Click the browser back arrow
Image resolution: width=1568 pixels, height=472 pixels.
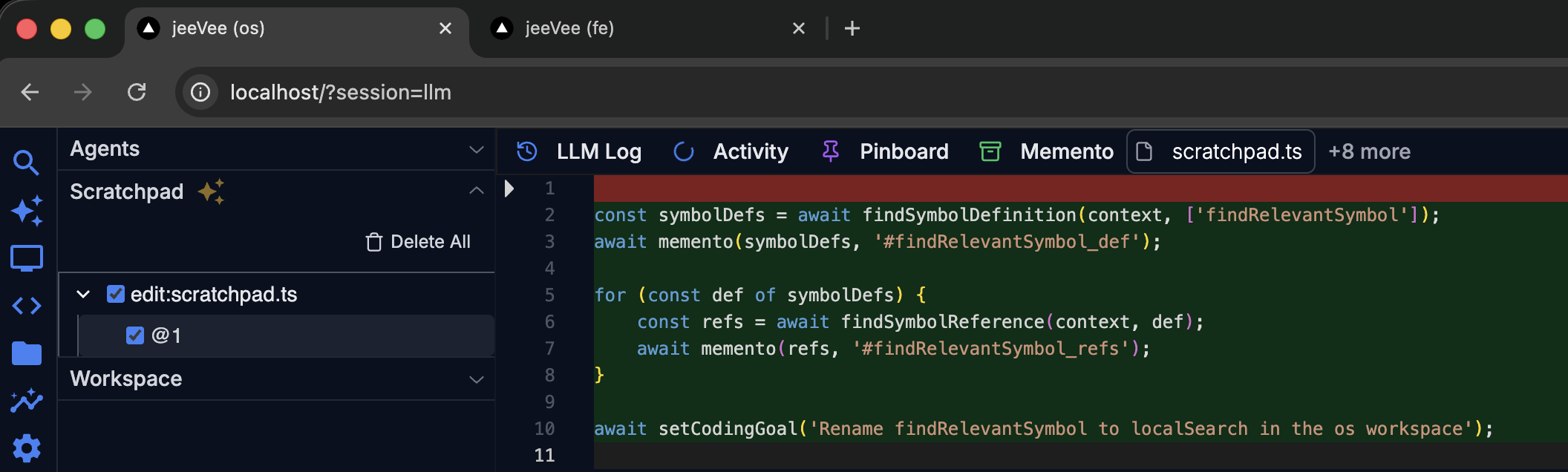coord(30,92)
